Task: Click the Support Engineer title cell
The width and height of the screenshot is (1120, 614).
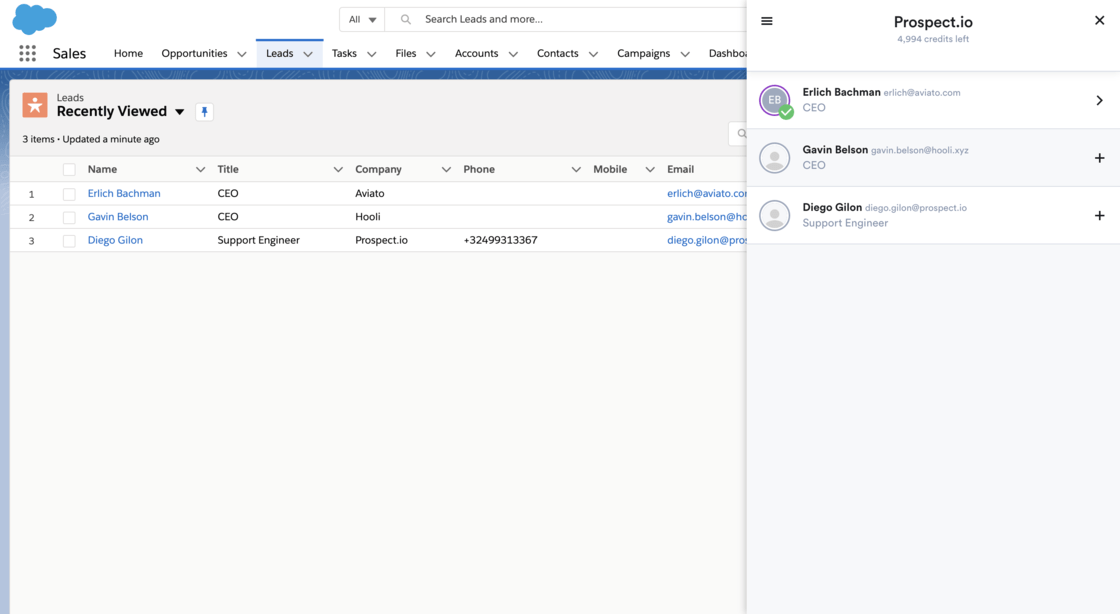Action: coord(259,241)
